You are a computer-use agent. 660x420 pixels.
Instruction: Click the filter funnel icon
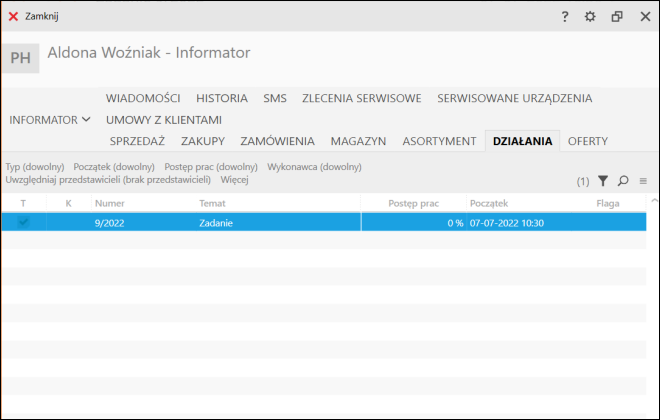pos(603,181)
